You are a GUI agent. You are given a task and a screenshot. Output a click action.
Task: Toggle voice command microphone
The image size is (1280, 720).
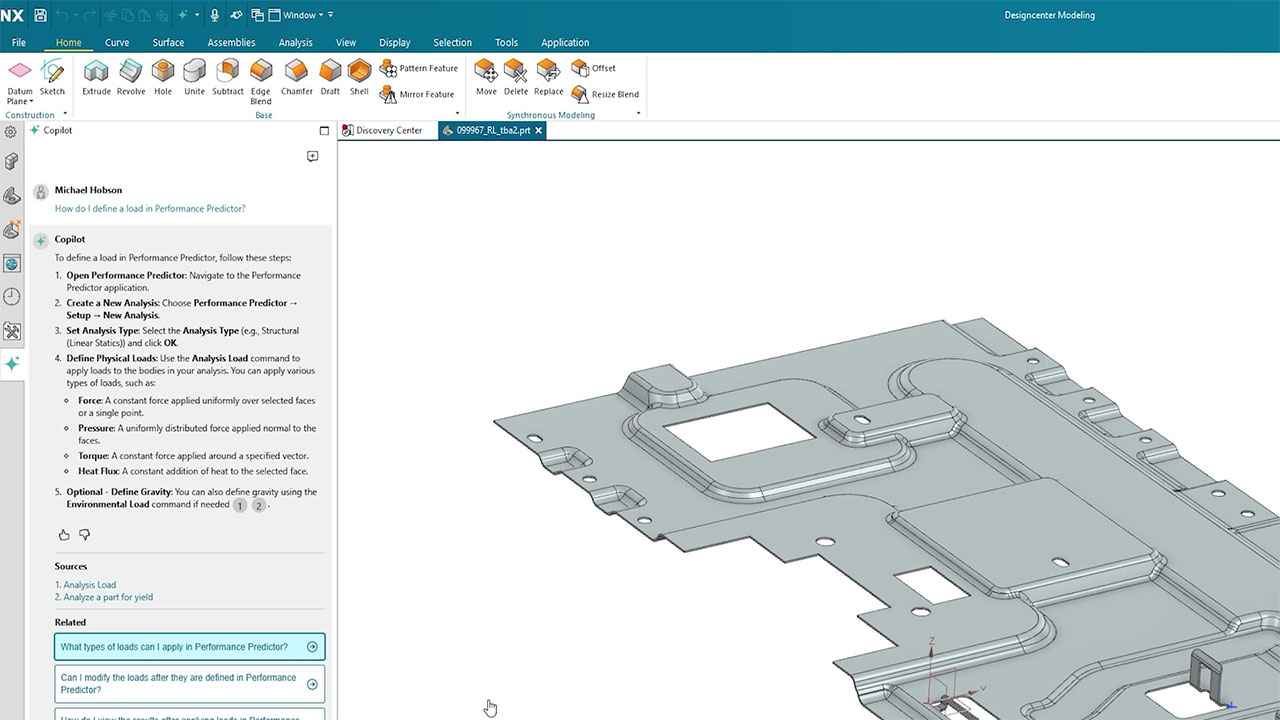pos(214,15)
